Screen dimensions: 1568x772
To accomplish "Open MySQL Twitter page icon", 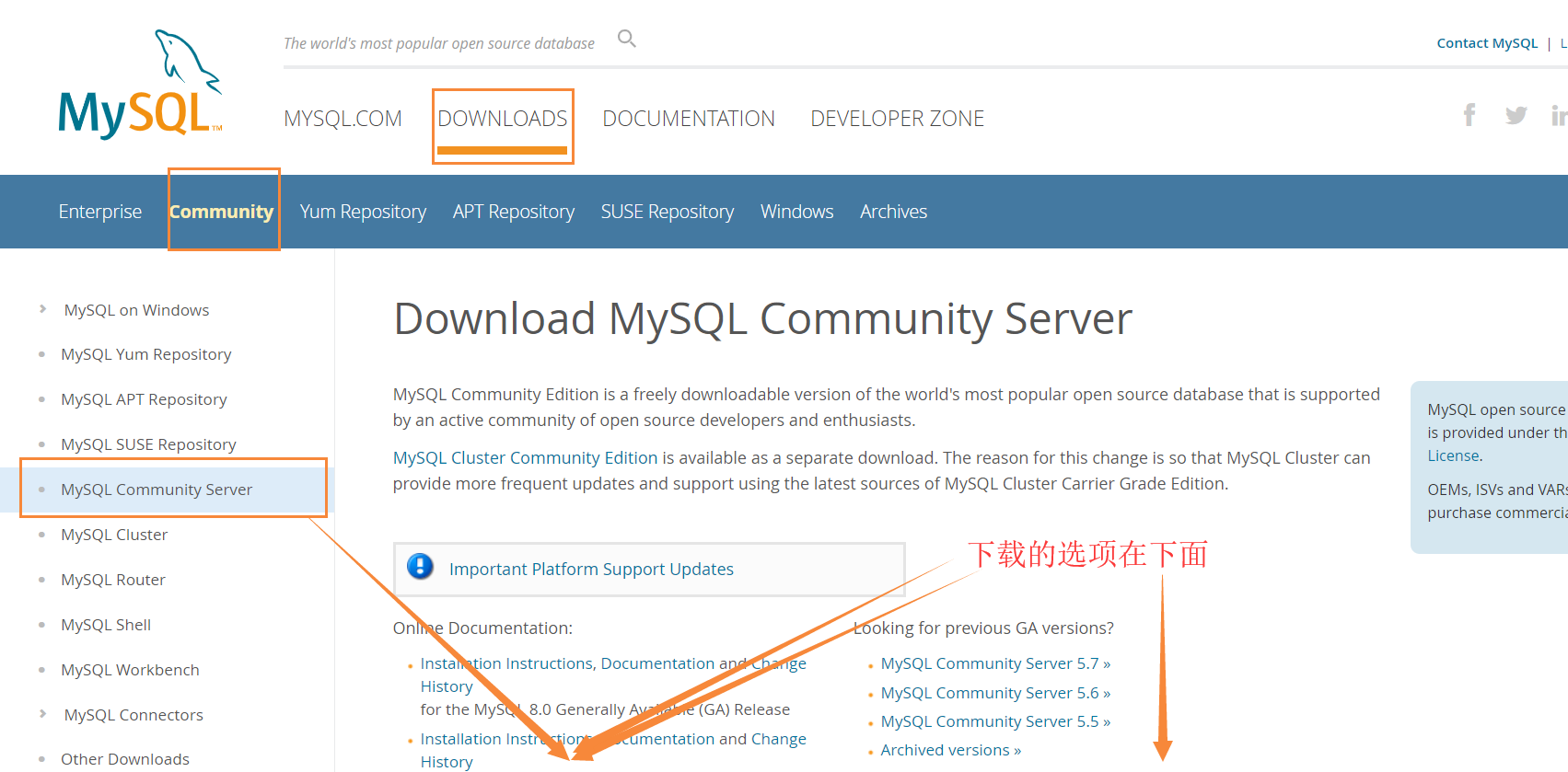I will coord(1516,116).
